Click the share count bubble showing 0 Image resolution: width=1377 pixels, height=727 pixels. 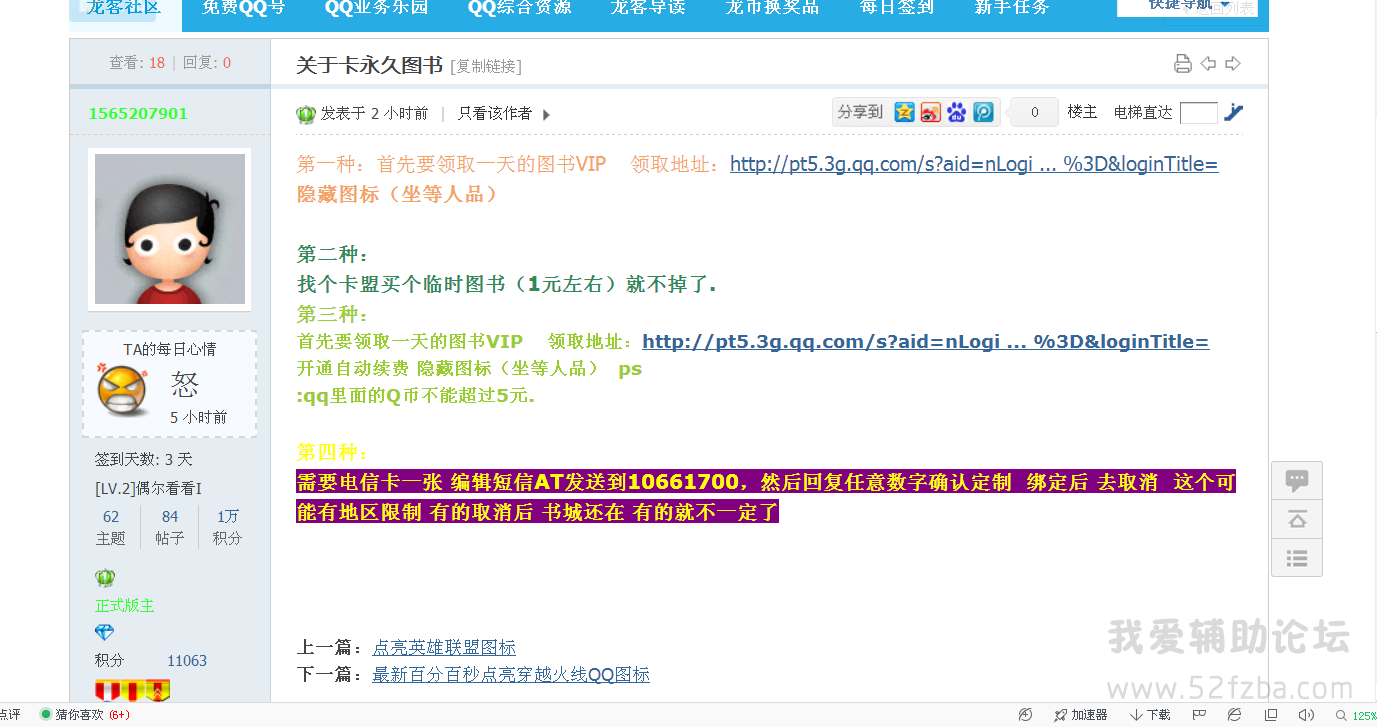(1035, 113)
